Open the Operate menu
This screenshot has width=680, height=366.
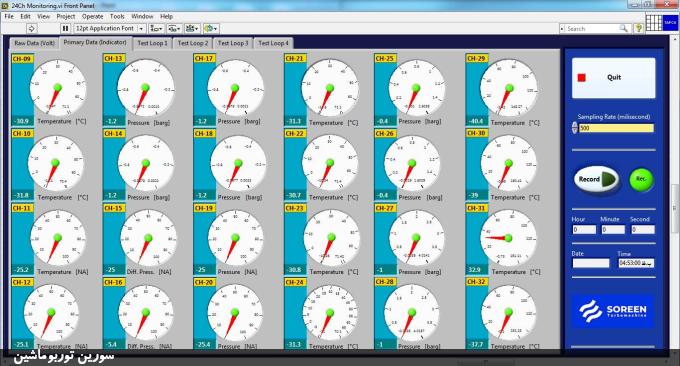[x=92, y=16]
